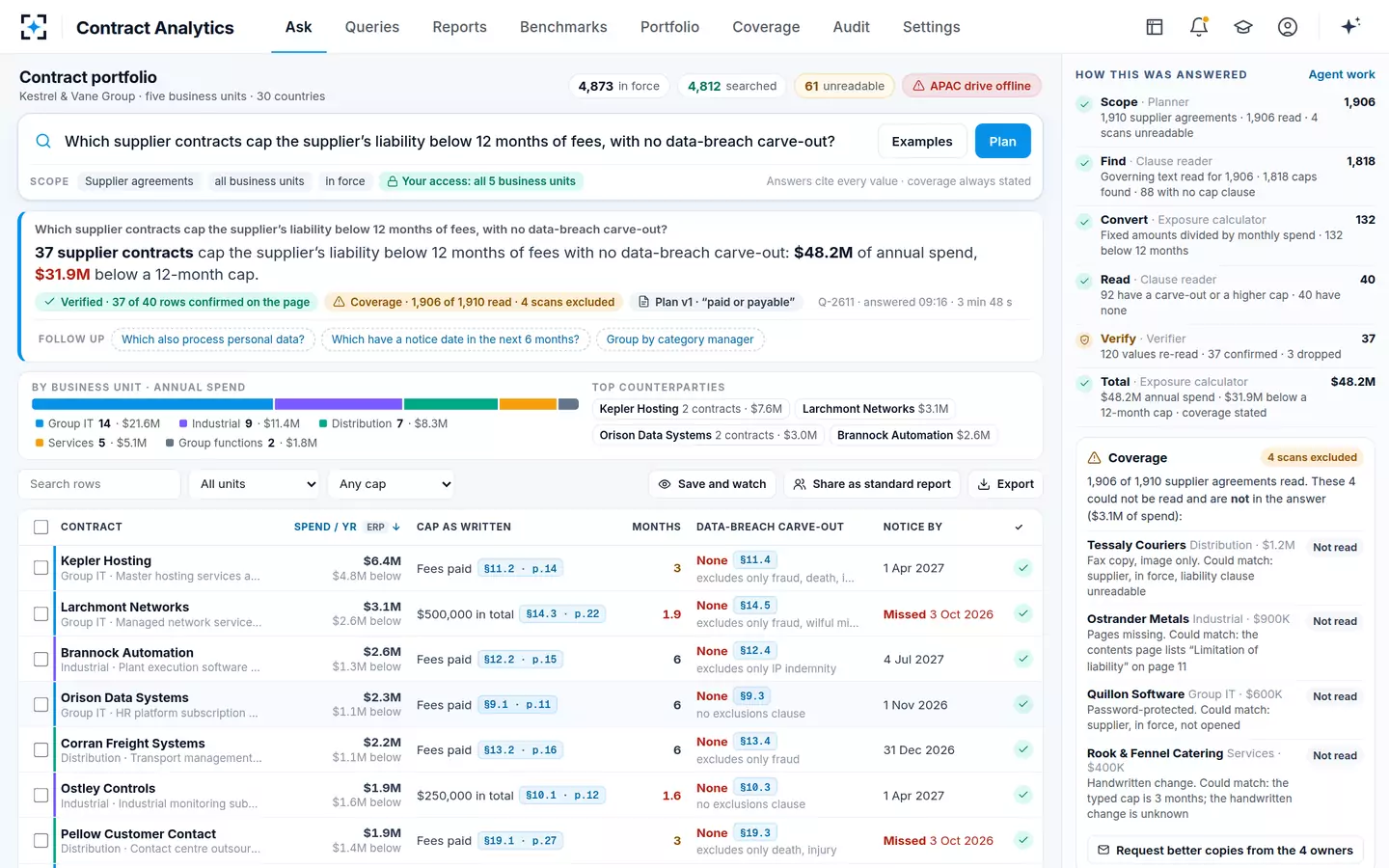Open the Plan v1 'paid or payable' chip
The image size is (1389, 868).
point(717,302)
